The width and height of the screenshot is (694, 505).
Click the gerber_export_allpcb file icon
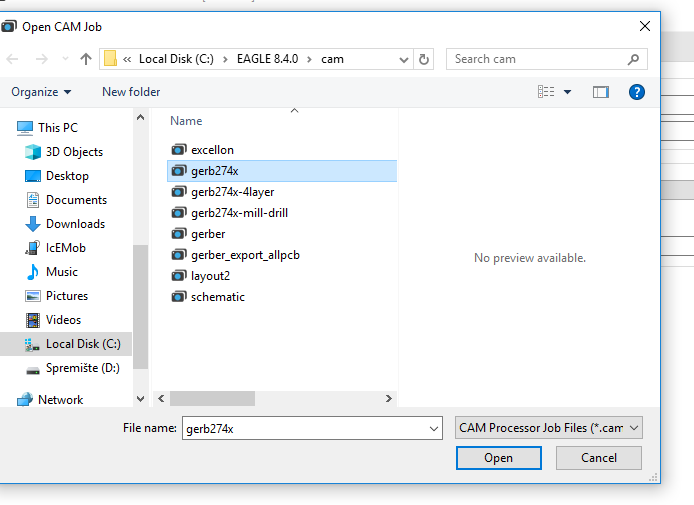click(x=179, y=255)
